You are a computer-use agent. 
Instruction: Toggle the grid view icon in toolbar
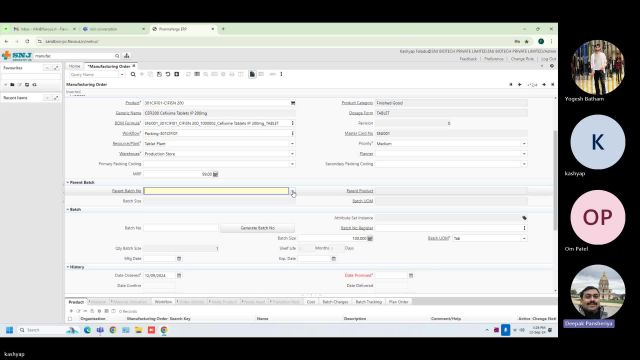point(197,74)
